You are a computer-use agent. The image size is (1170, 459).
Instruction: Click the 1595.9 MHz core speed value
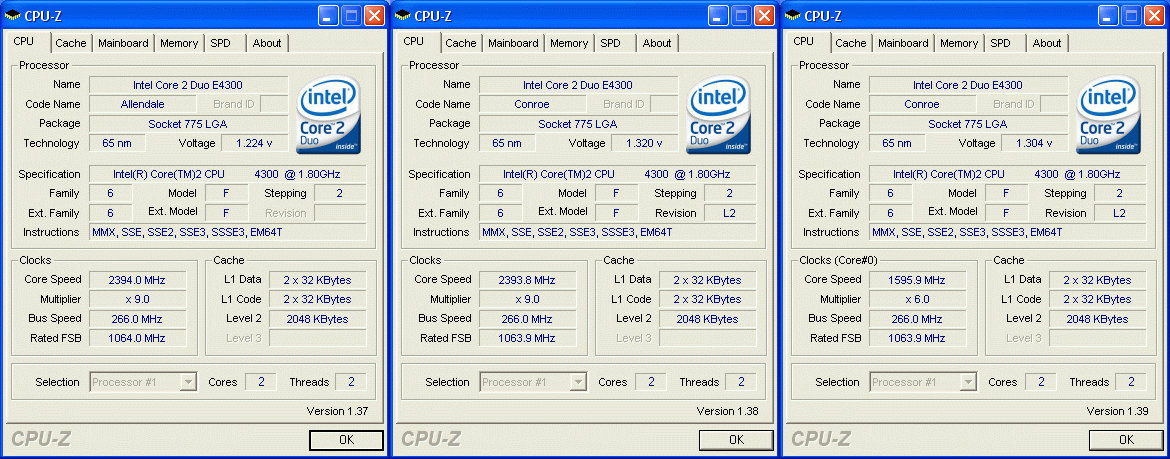(918, 281)
